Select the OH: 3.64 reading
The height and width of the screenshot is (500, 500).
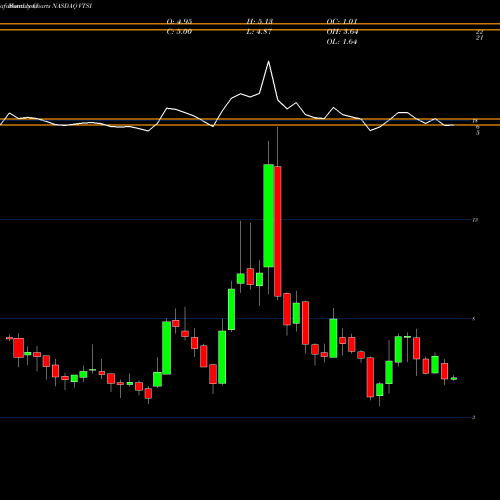342,32
